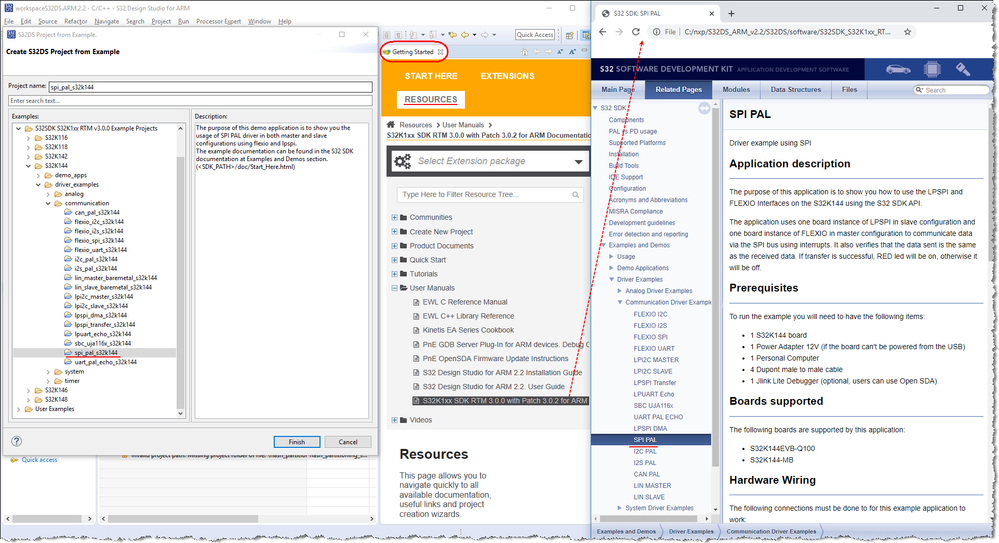Open Select Extension package dropdown
Image resolution: width=999 pixels, height=543 pixels.
coord(578,161)
